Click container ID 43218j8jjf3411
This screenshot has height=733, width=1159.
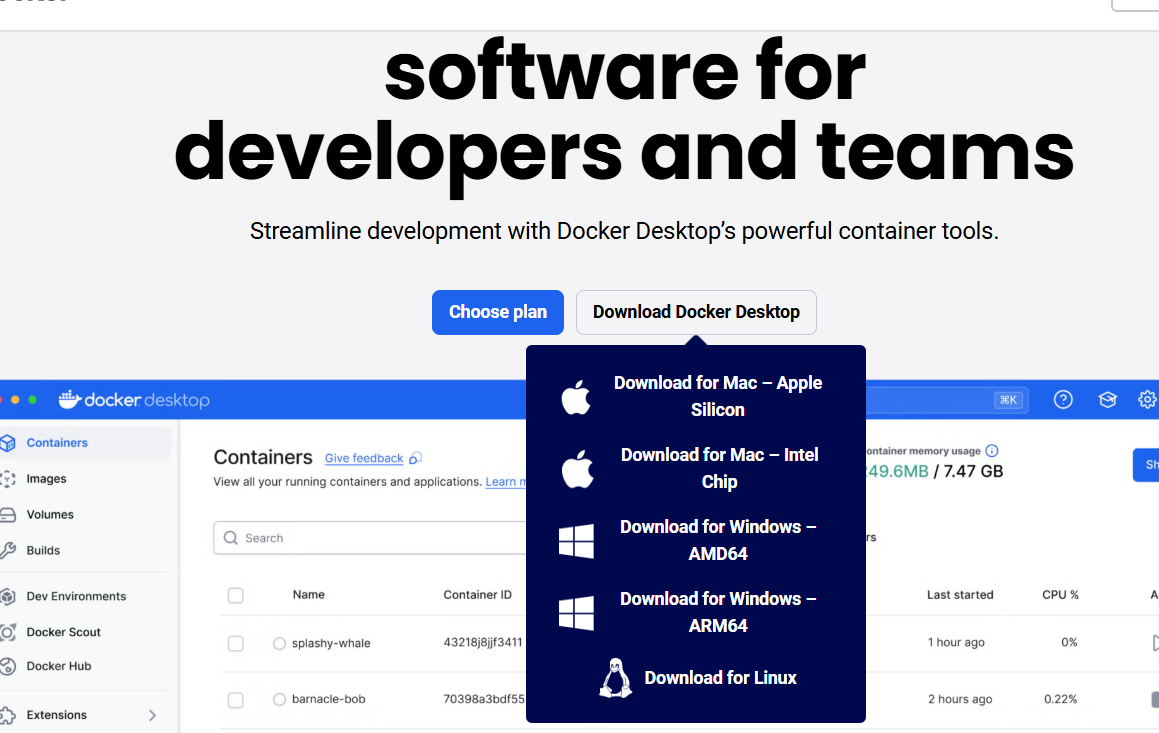tap(483, 643)
